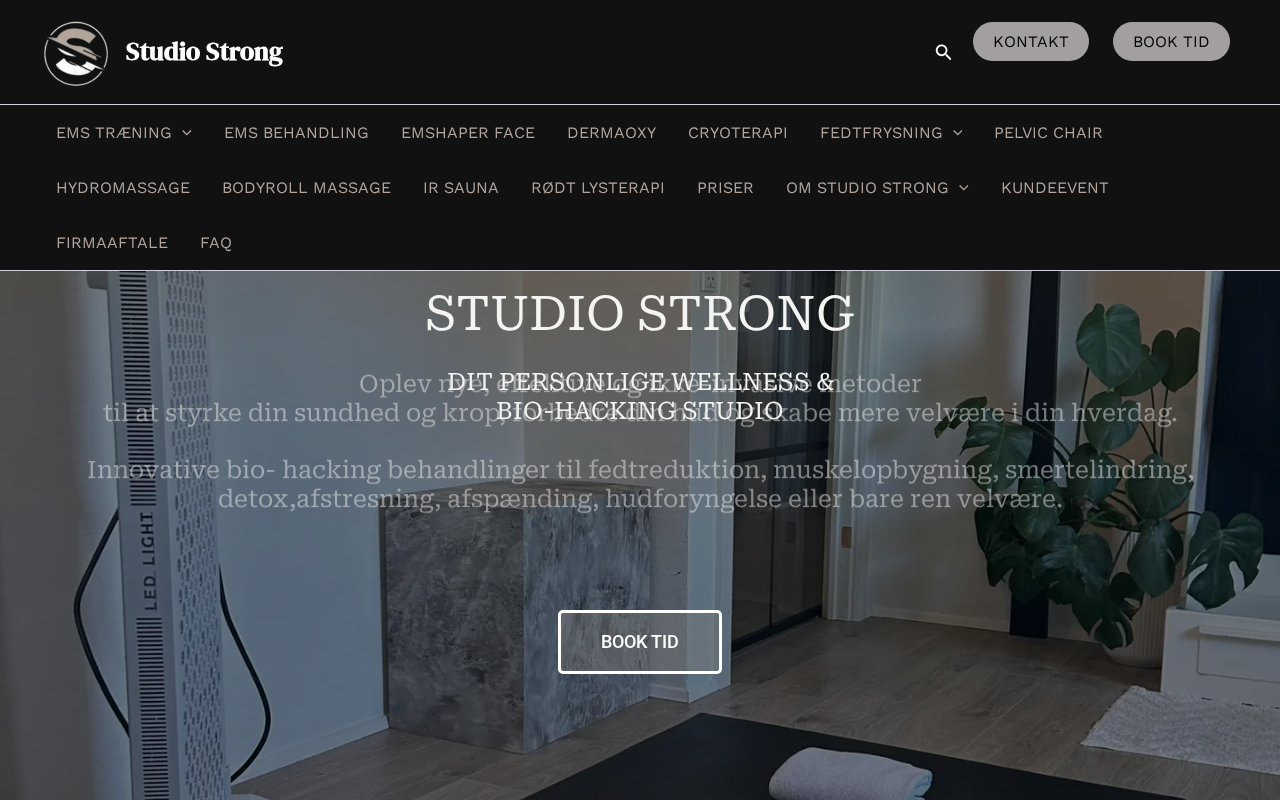Open the search magnifier icon
The width and height of the screenshot is (1280, 800).
coord(943,52)
